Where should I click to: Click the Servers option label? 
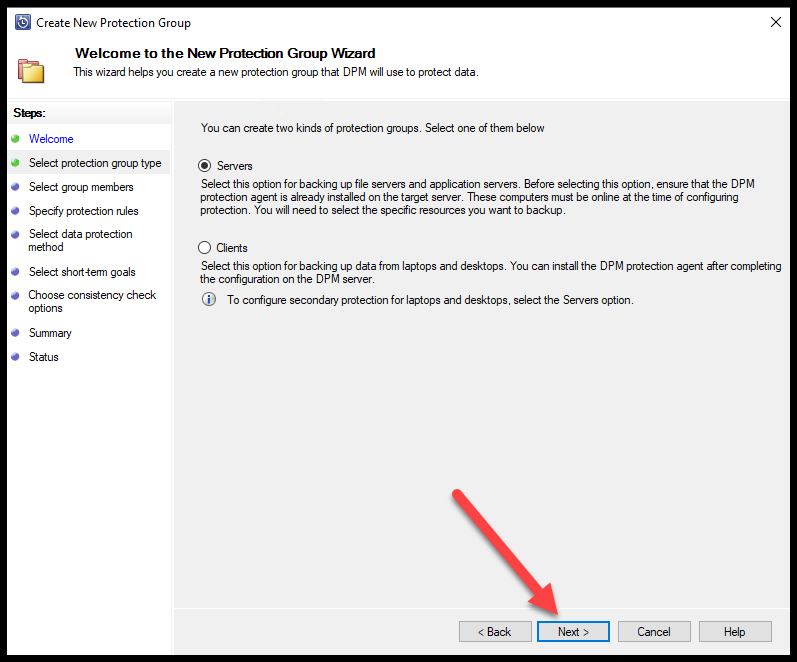(234, 166)
